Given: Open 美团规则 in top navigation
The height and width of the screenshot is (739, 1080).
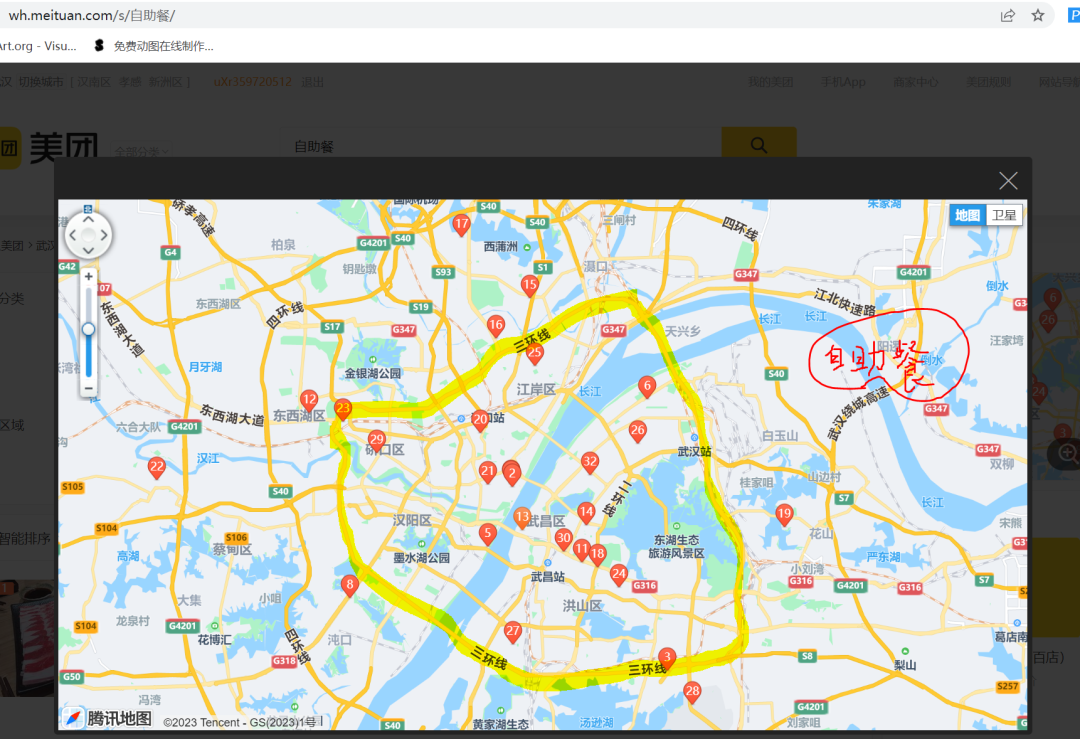Looking at the screenshot, I should click(988, 82).
